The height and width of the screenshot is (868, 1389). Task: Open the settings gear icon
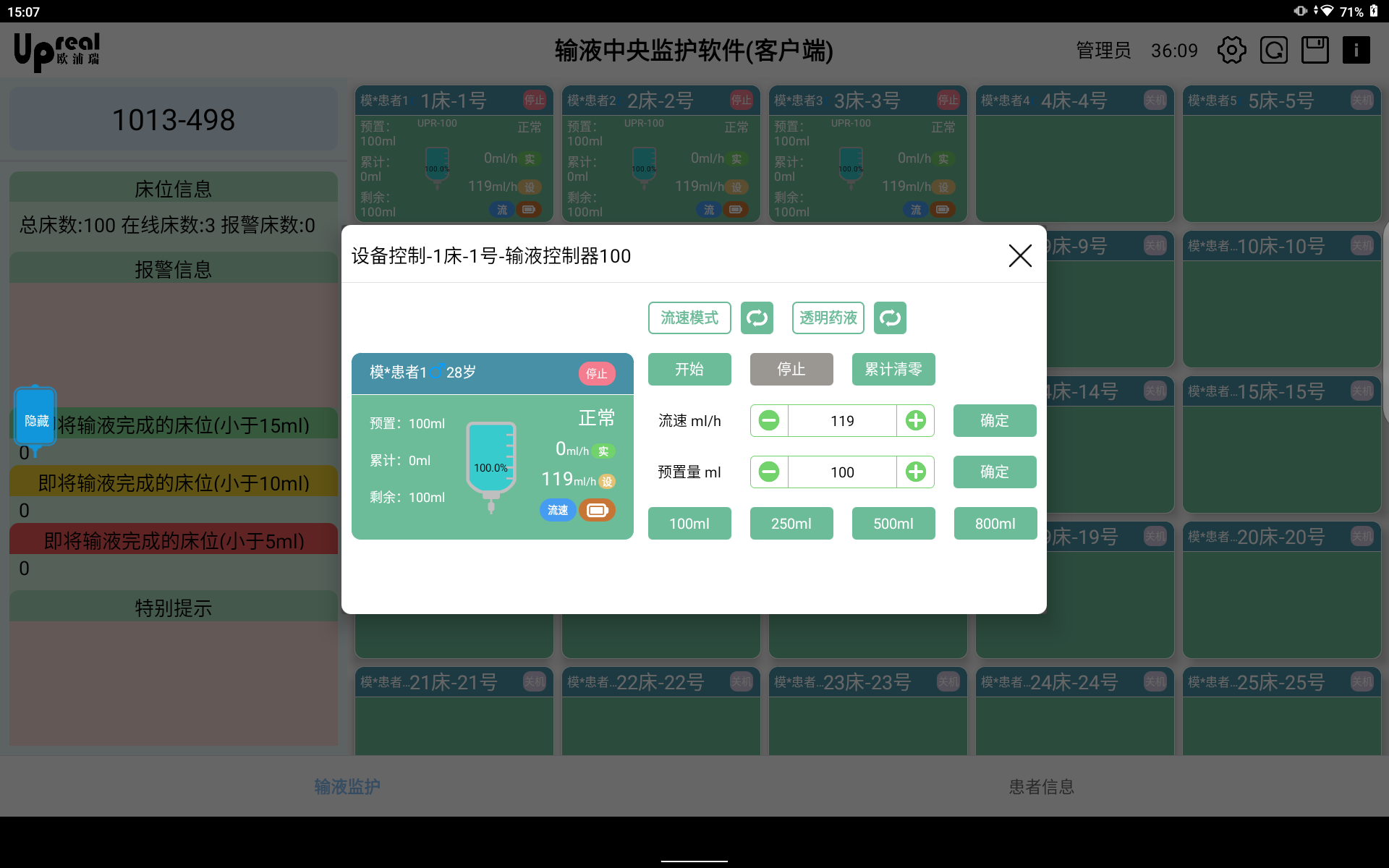(1231, 51)
